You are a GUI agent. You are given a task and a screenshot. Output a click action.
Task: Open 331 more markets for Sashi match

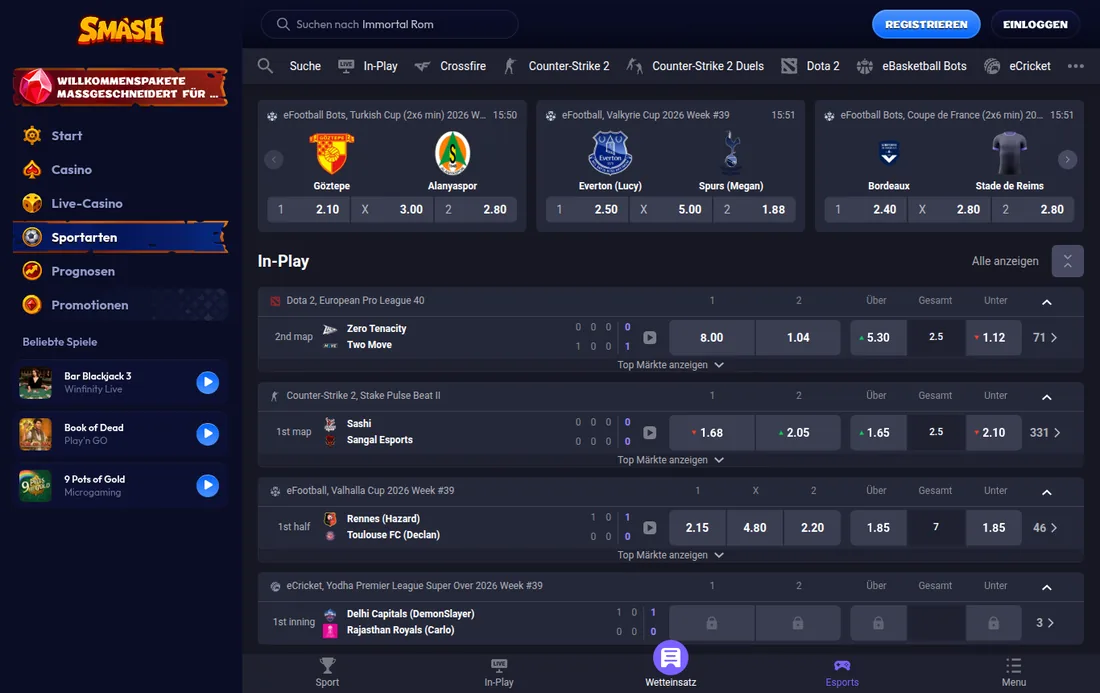pyautogui.click(x=1045, y=433)
